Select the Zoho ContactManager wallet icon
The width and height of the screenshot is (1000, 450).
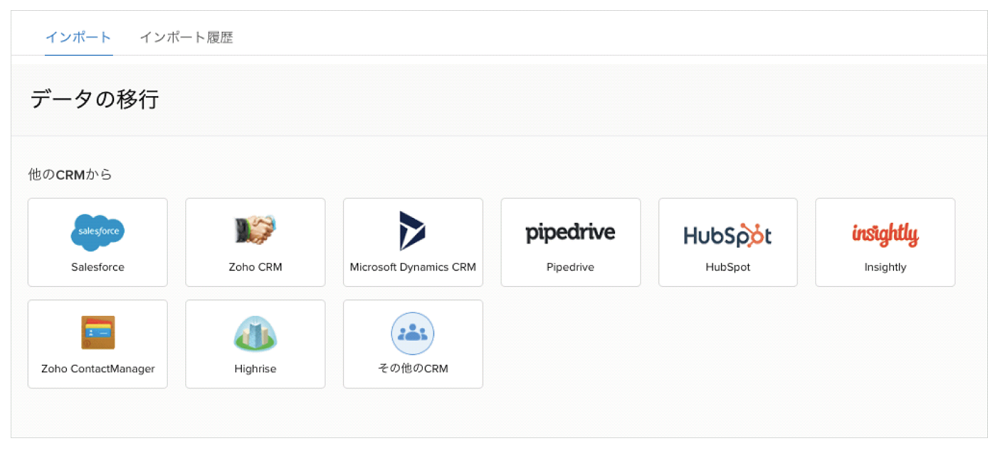[98, 333]
